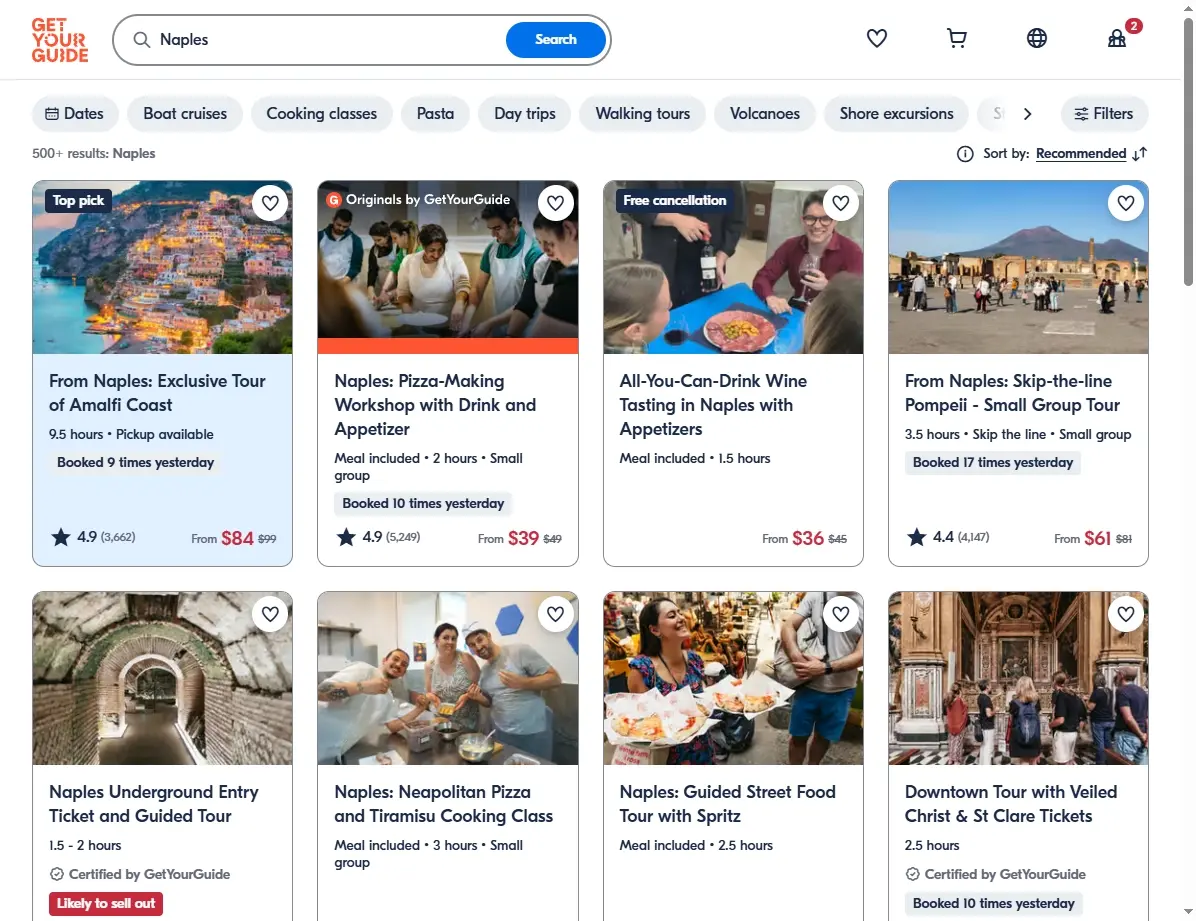This screenshot has width=1196, height=921.
Task: Click the Top pick badge
Action: point(79,201)
